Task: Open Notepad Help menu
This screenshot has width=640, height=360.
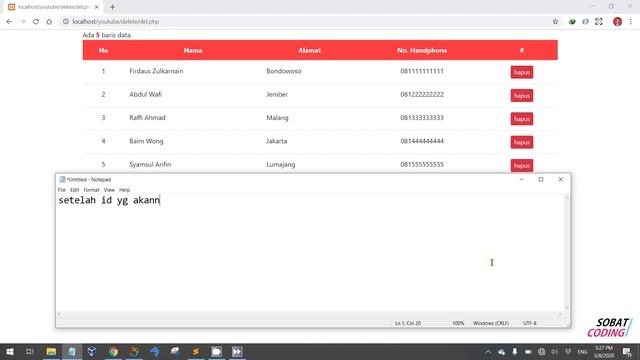Action: pos(124,190)
